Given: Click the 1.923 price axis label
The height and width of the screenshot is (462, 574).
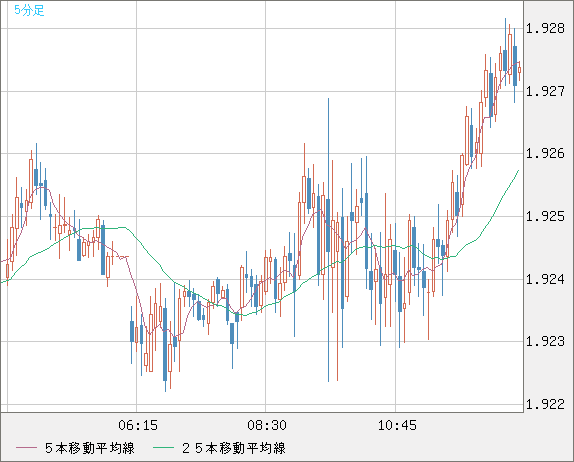Looking at the screenshot, I should (x=545, y=342).
